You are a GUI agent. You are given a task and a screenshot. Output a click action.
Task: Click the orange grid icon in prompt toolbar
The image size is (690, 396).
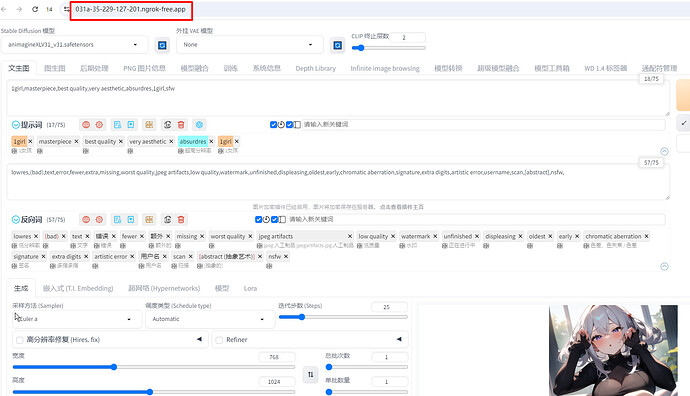[x=149, y=125]
